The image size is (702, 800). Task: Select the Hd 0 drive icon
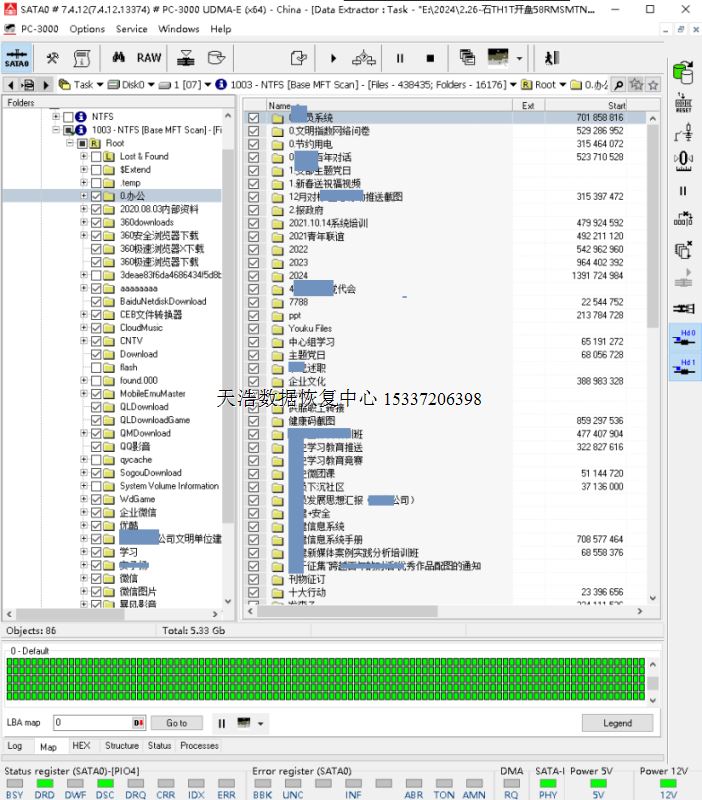685,337
